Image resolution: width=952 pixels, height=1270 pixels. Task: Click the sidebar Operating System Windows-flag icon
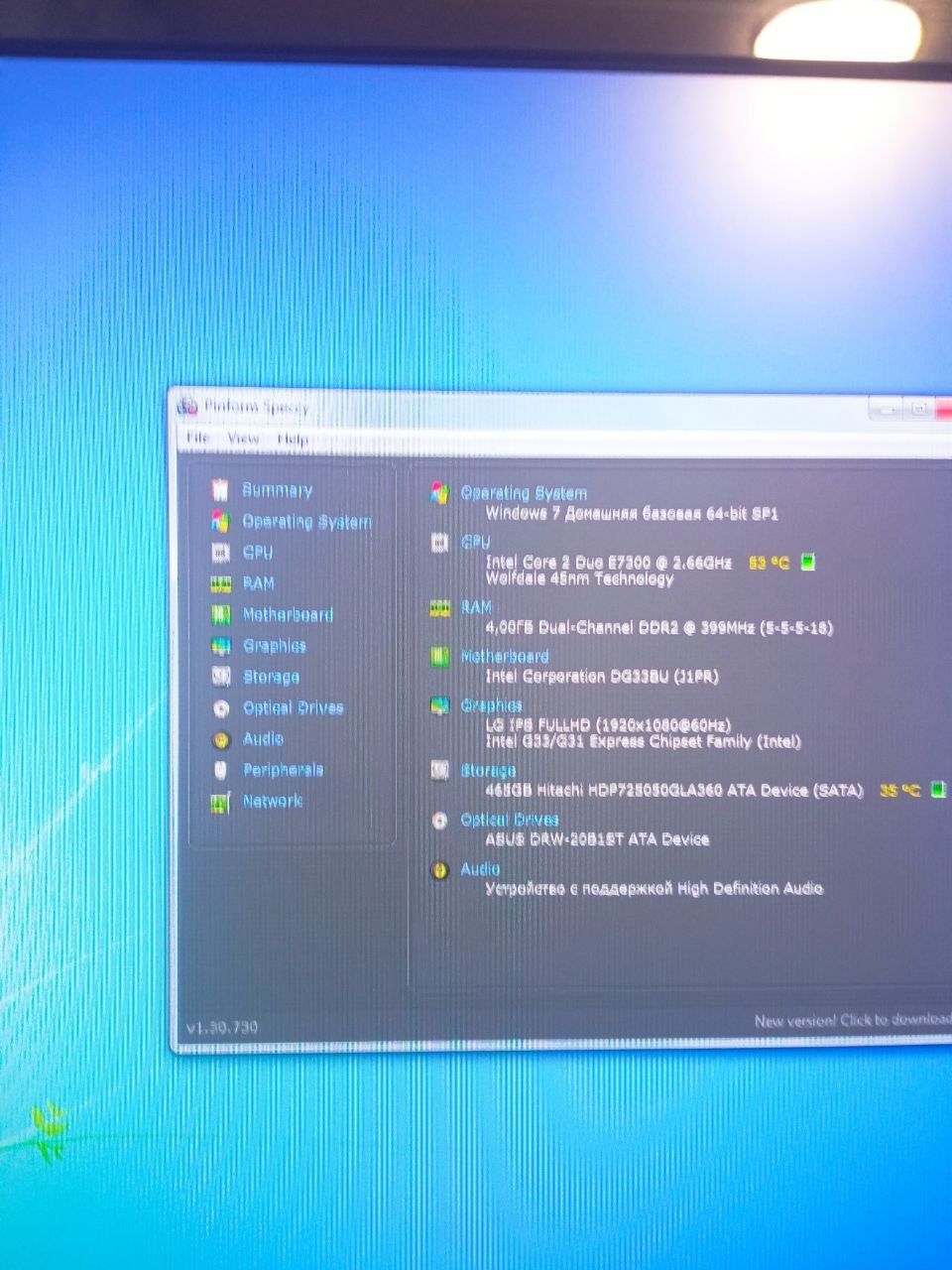[x=220, y=521]
